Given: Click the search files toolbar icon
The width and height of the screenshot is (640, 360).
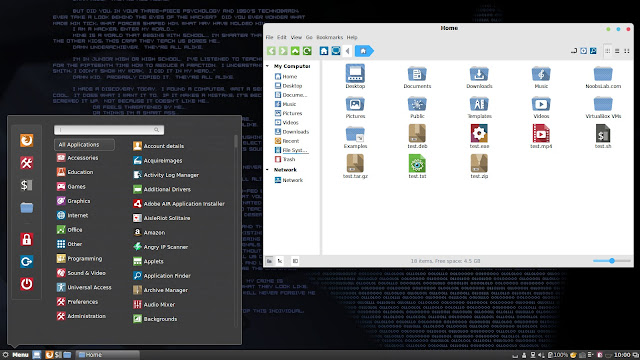Looking at the screenshot, I should (x=593, y=51).
